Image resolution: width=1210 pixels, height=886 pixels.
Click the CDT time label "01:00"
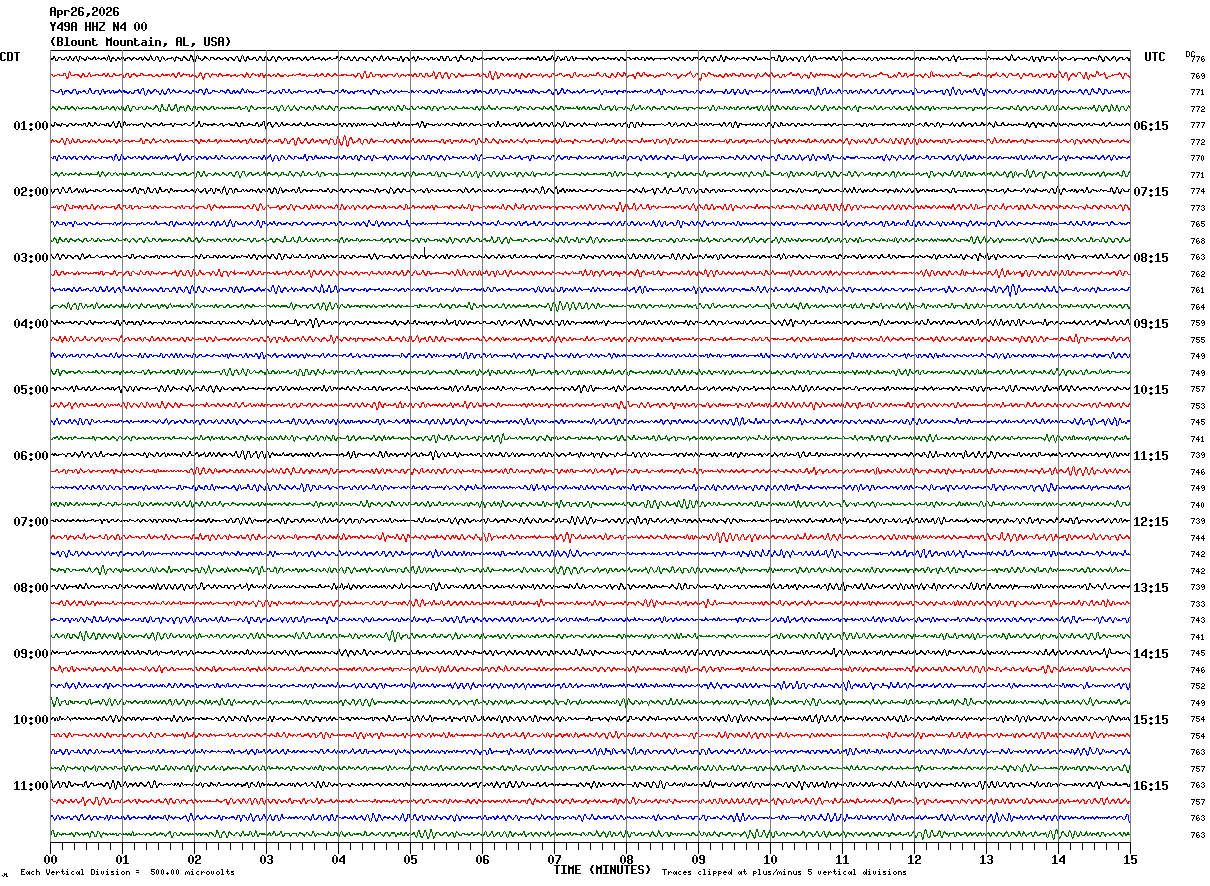point(31,126)
